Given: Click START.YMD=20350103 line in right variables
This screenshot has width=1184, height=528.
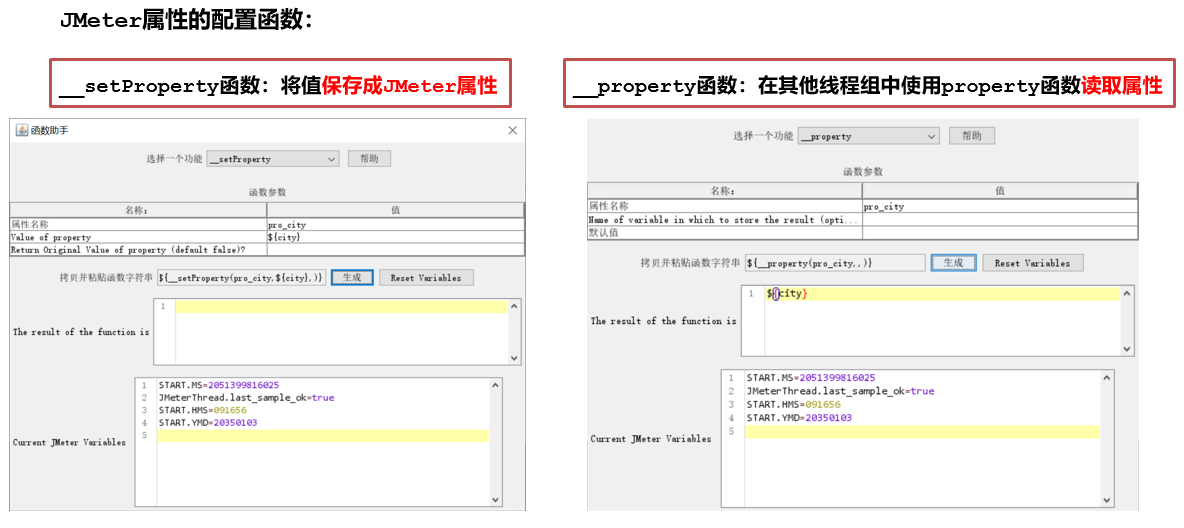Looking at the screenshot, I should 799,418.
